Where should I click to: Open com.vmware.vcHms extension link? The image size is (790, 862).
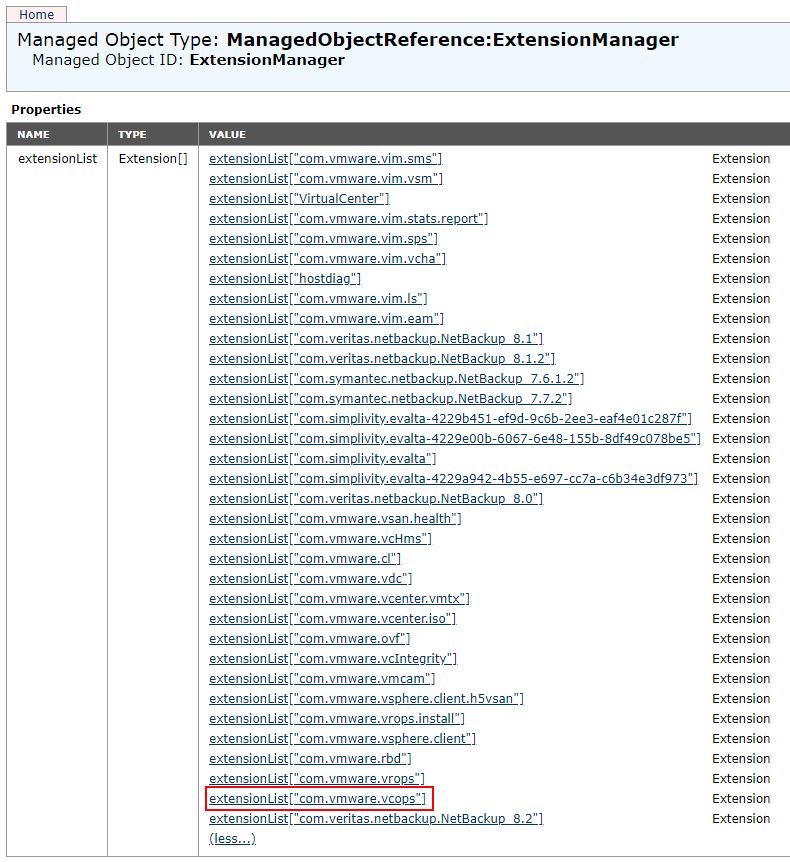coord(321,539)
